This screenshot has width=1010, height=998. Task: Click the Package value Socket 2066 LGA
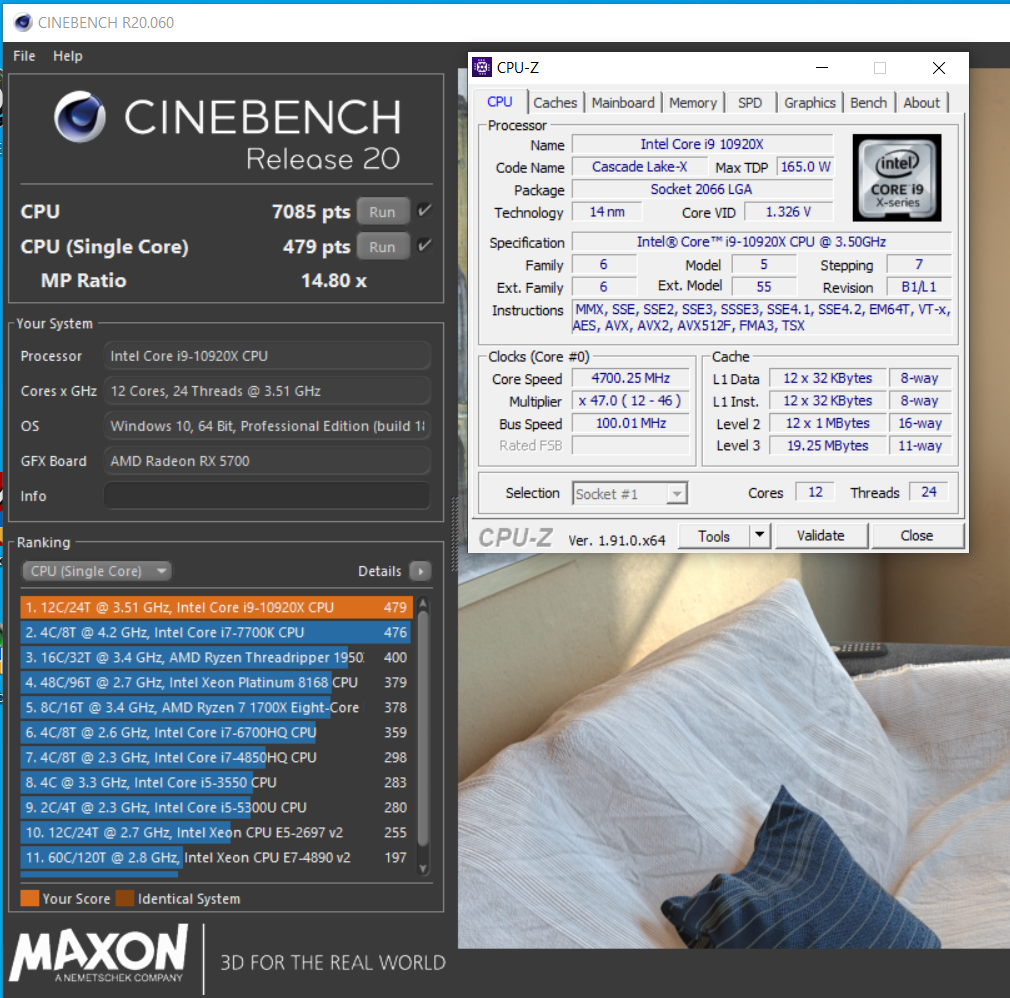702,189
